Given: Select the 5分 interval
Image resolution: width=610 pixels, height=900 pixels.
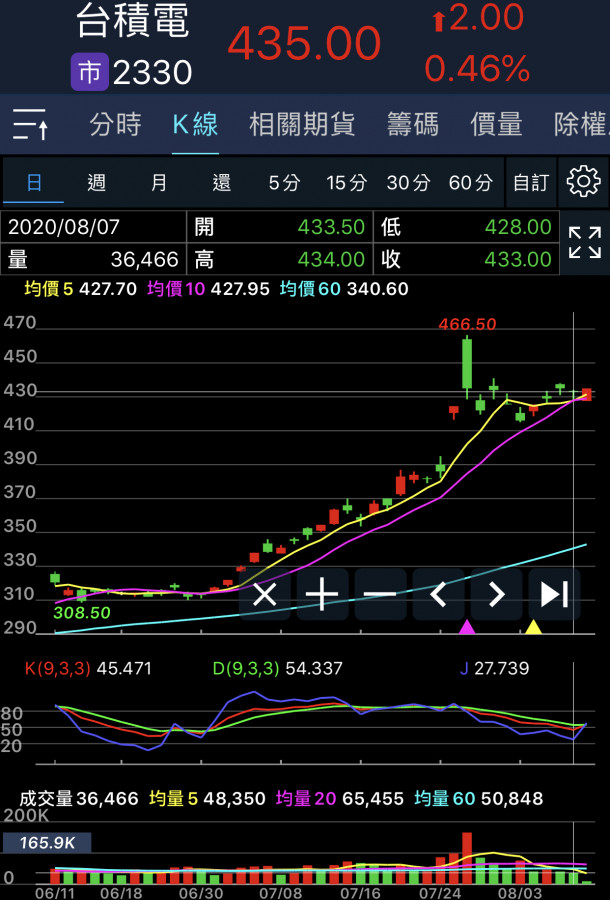Looking at the screenshot, I should 284,183.
